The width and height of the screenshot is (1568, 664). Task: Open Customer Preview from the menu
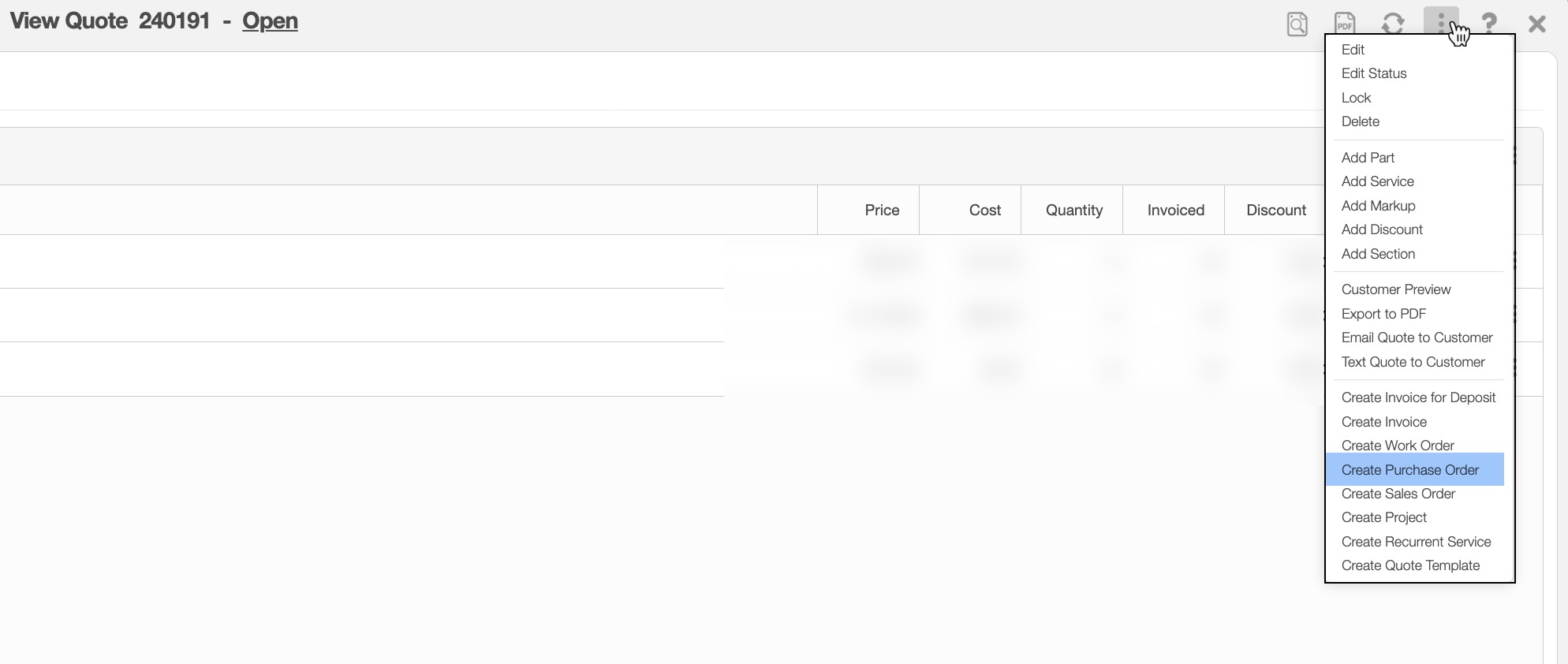[x=1395, y=289]
